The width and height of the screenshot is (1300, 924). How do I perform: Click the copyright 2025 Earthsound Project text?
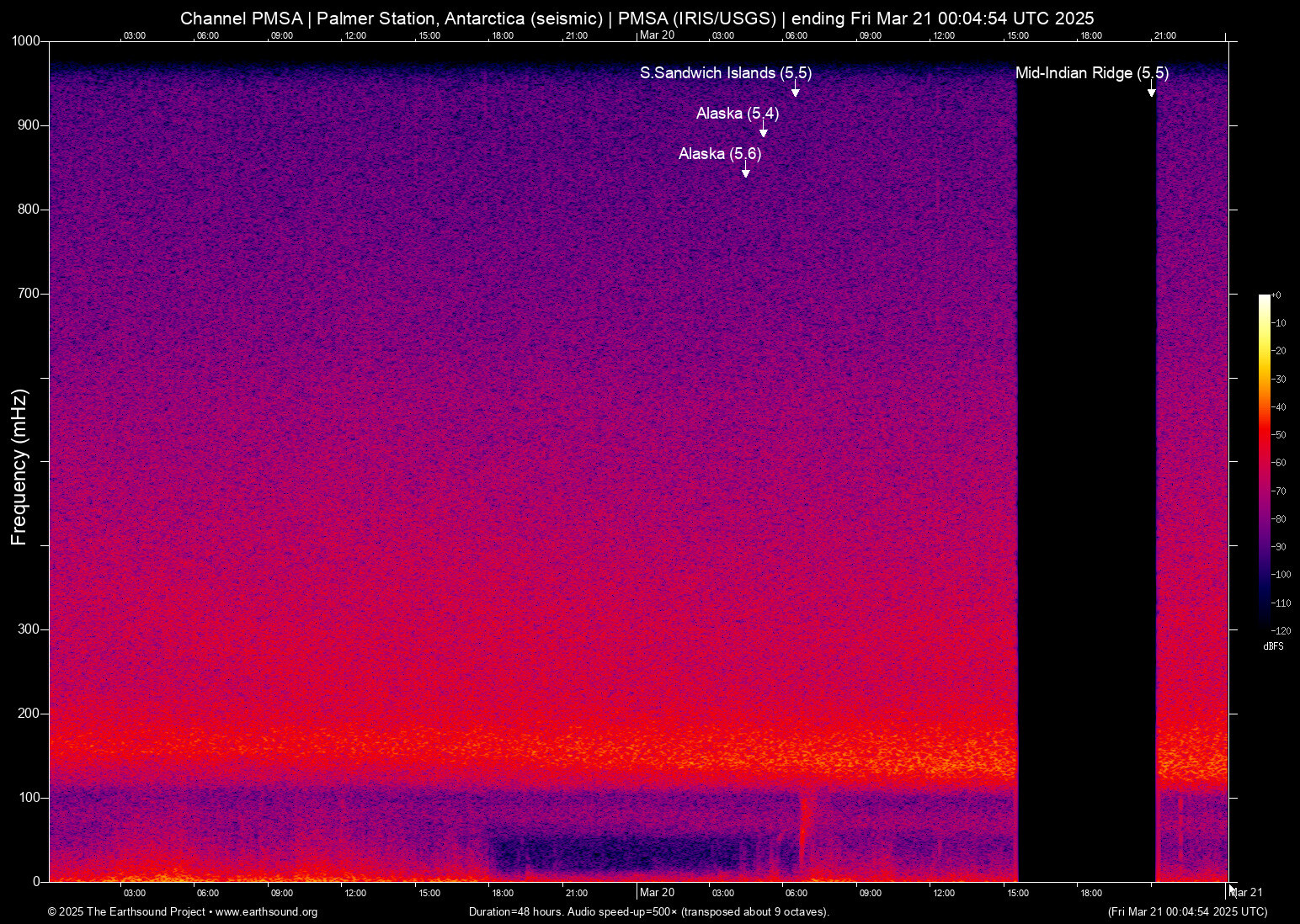pos(126,912)
